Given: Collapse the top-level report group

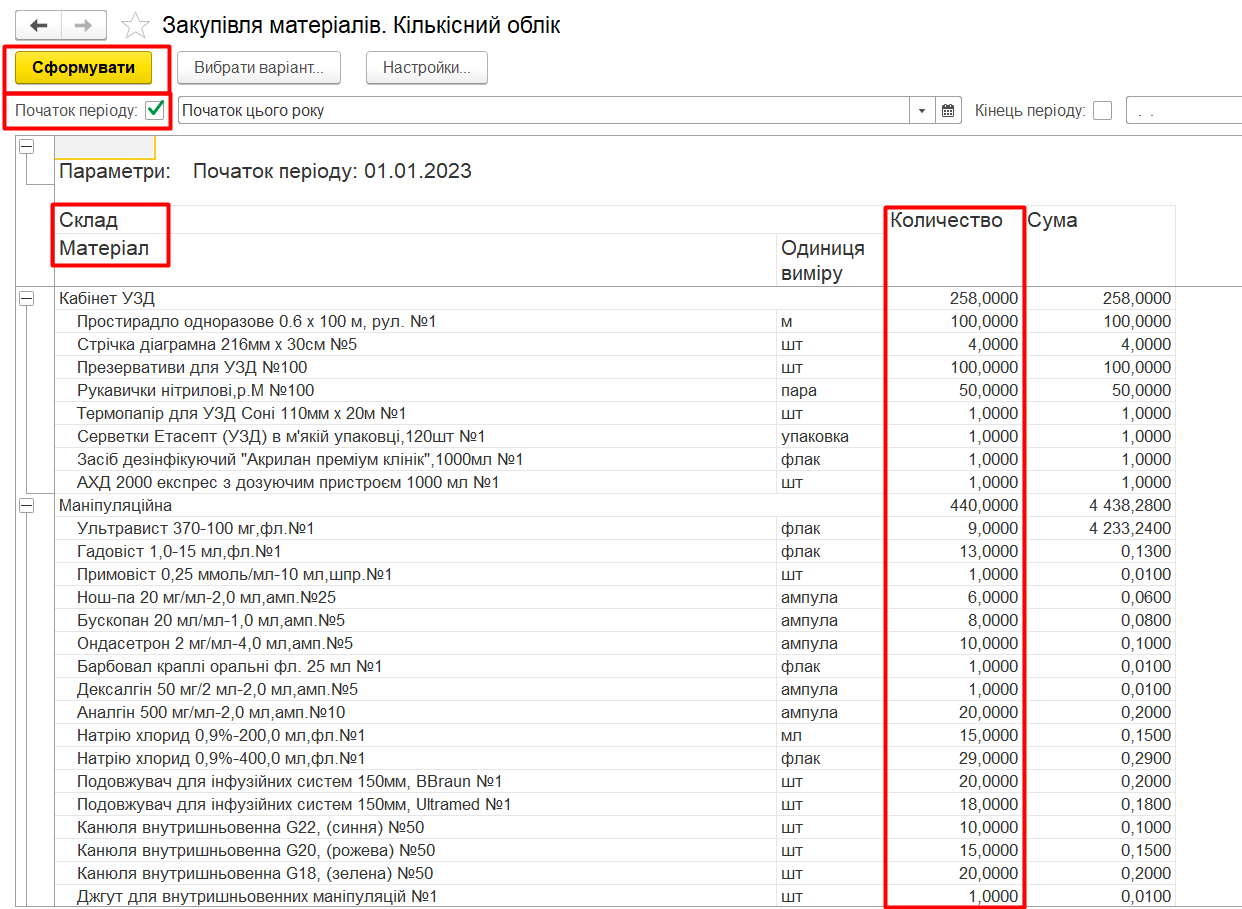Looking at the screenshot, I should click(x=26, y=147).
